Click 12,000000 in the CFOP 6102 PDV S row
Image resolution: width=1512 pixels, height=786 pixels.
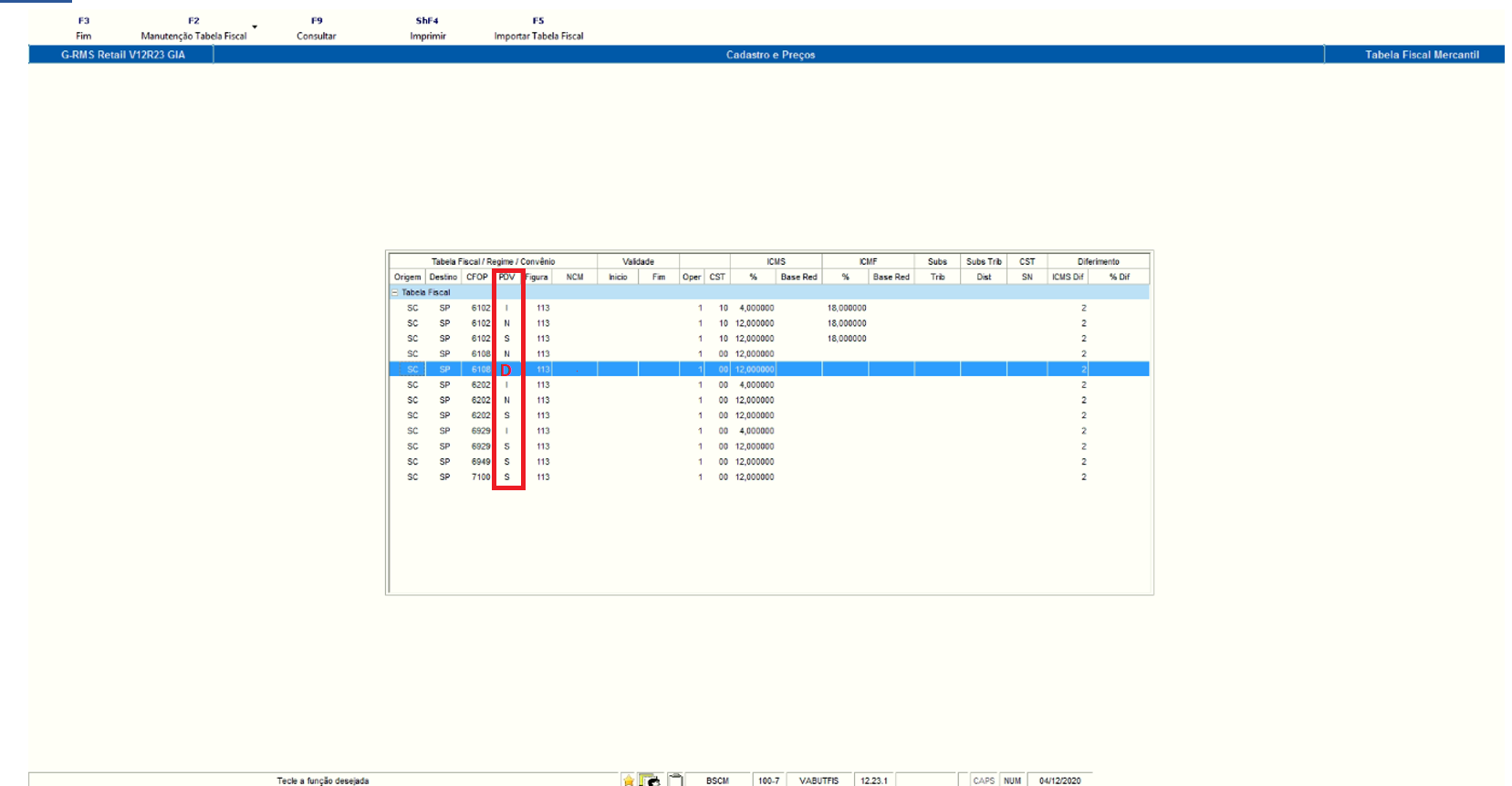[x=755, y=339]
